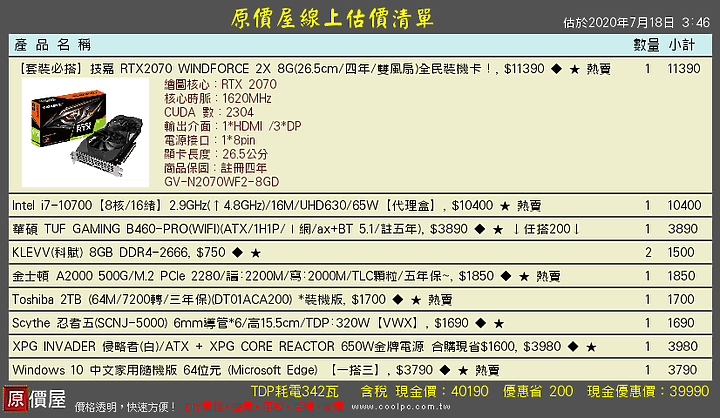Click the star icon in the 金士頓 A2000 row

(524, 277)
